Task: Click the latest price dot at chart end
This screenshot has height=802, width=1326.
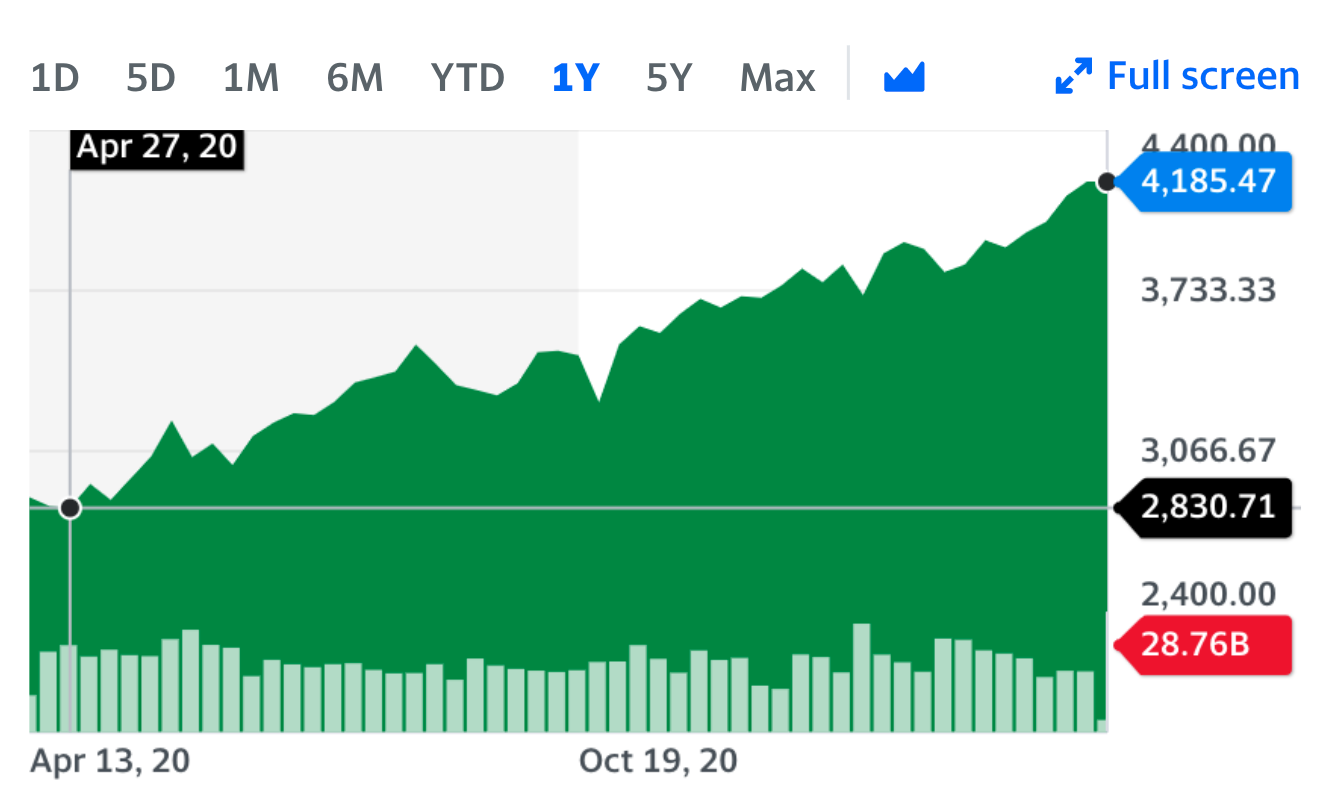Action: pos(1106,182)
